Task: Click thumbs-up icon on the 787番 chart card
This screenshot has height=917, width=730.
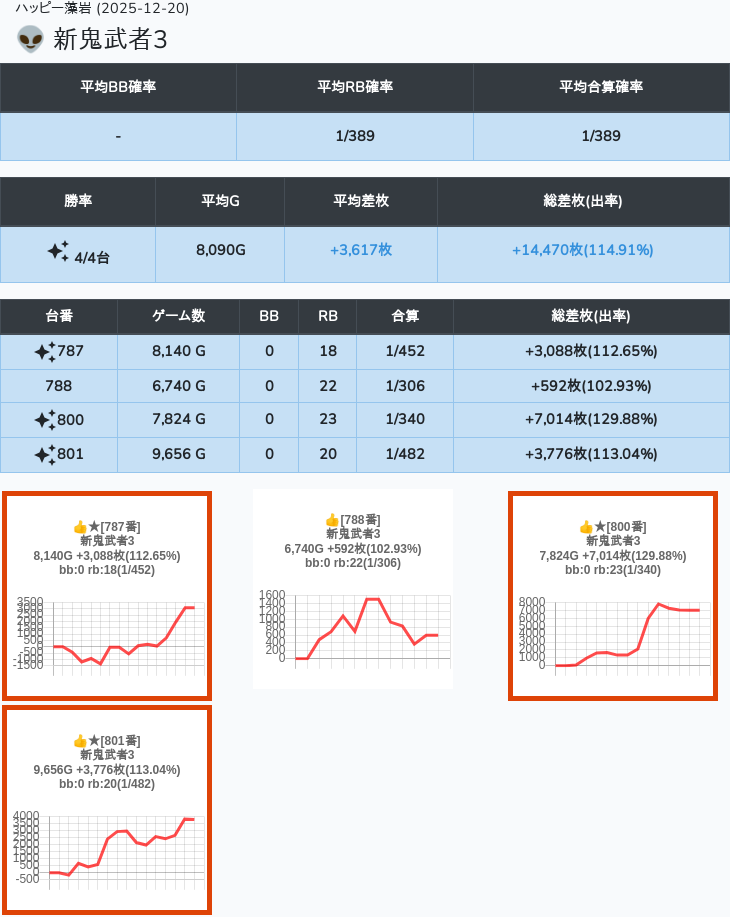Action: coord(80,527)
